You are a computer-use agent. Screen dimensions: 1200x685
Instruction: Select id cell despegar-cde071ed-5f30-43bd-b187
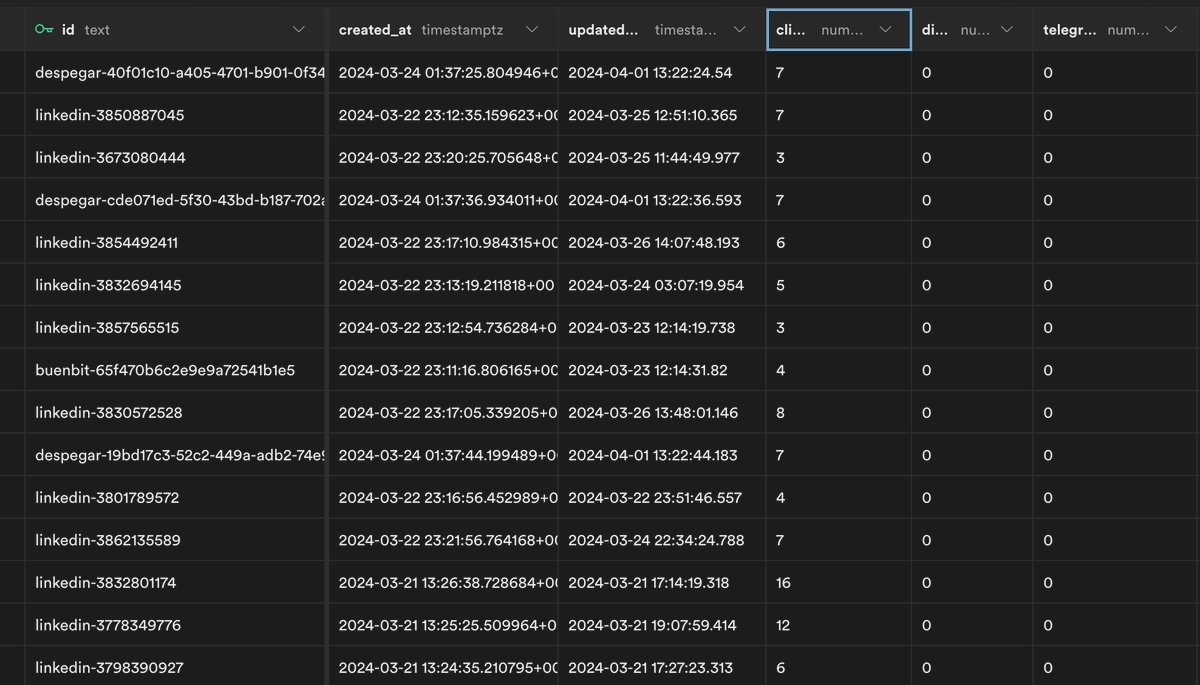click(x=175, y=200)
